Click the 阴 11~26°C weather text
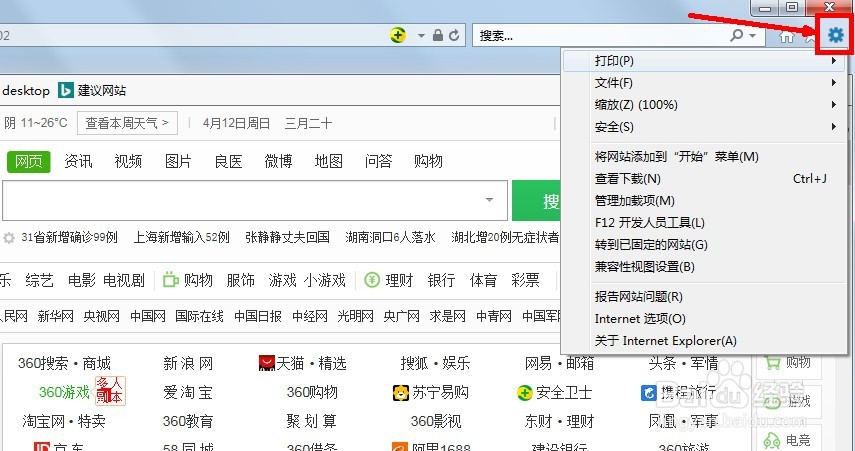The height and width of the screenshot is (451, 855). point(36,123)
